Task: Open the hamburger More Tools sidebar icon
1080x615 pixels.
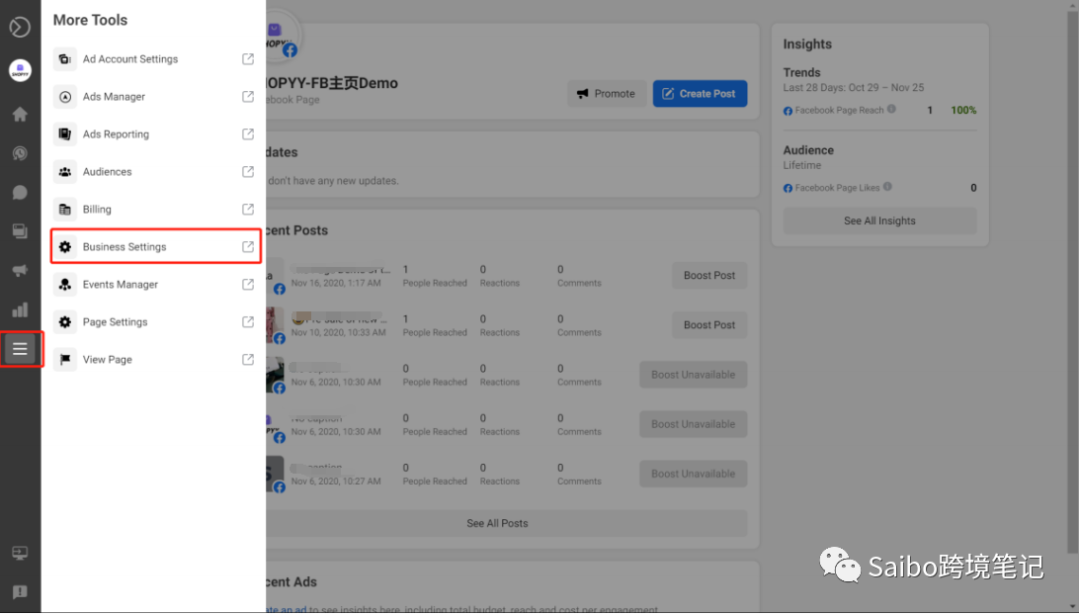Action: click(x=20, y=349)
